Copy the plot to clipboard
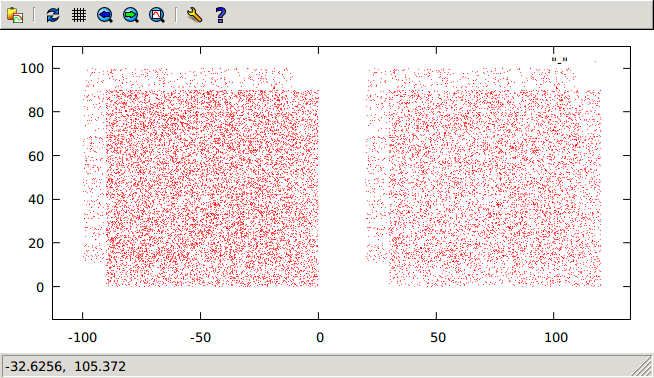The image size is (654, 378). pyautogui.click(x=15, y=15)
